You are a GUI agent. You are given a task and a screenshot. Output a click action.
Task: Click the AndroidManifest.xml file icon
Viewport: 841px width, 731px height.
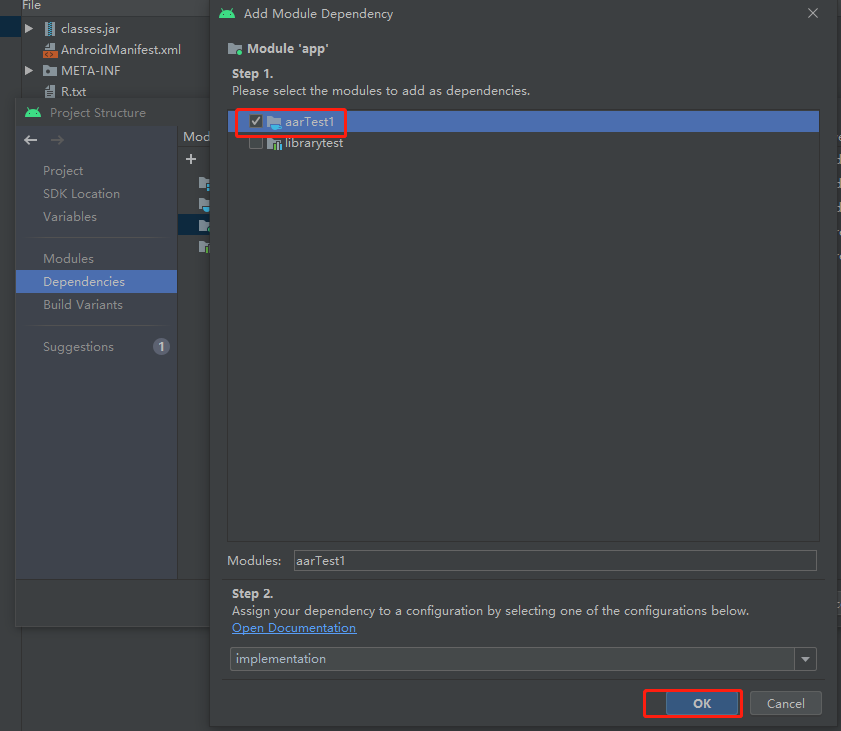pyautogui.click(x=50, y=50)
